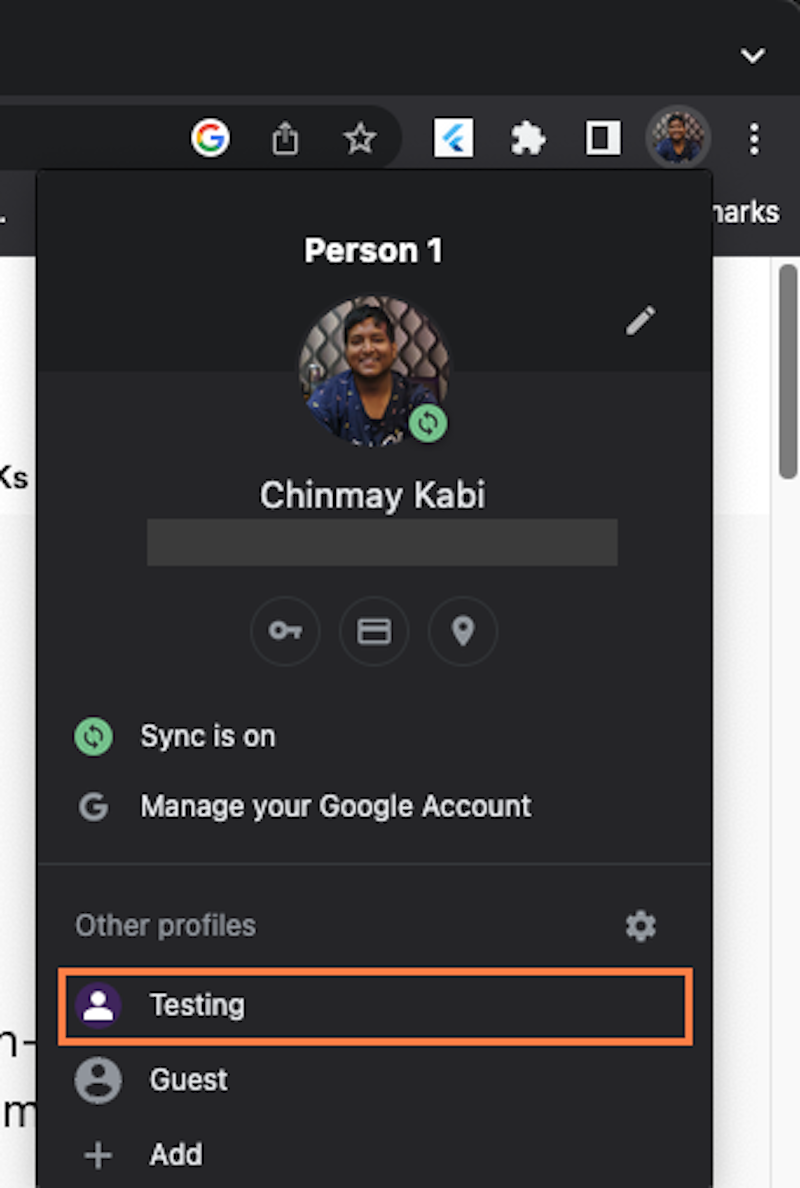The width and height of the screenshot is (800, 1188).
Task: Toggle sync by clicking Sync is on
Action: coord(207,736)
